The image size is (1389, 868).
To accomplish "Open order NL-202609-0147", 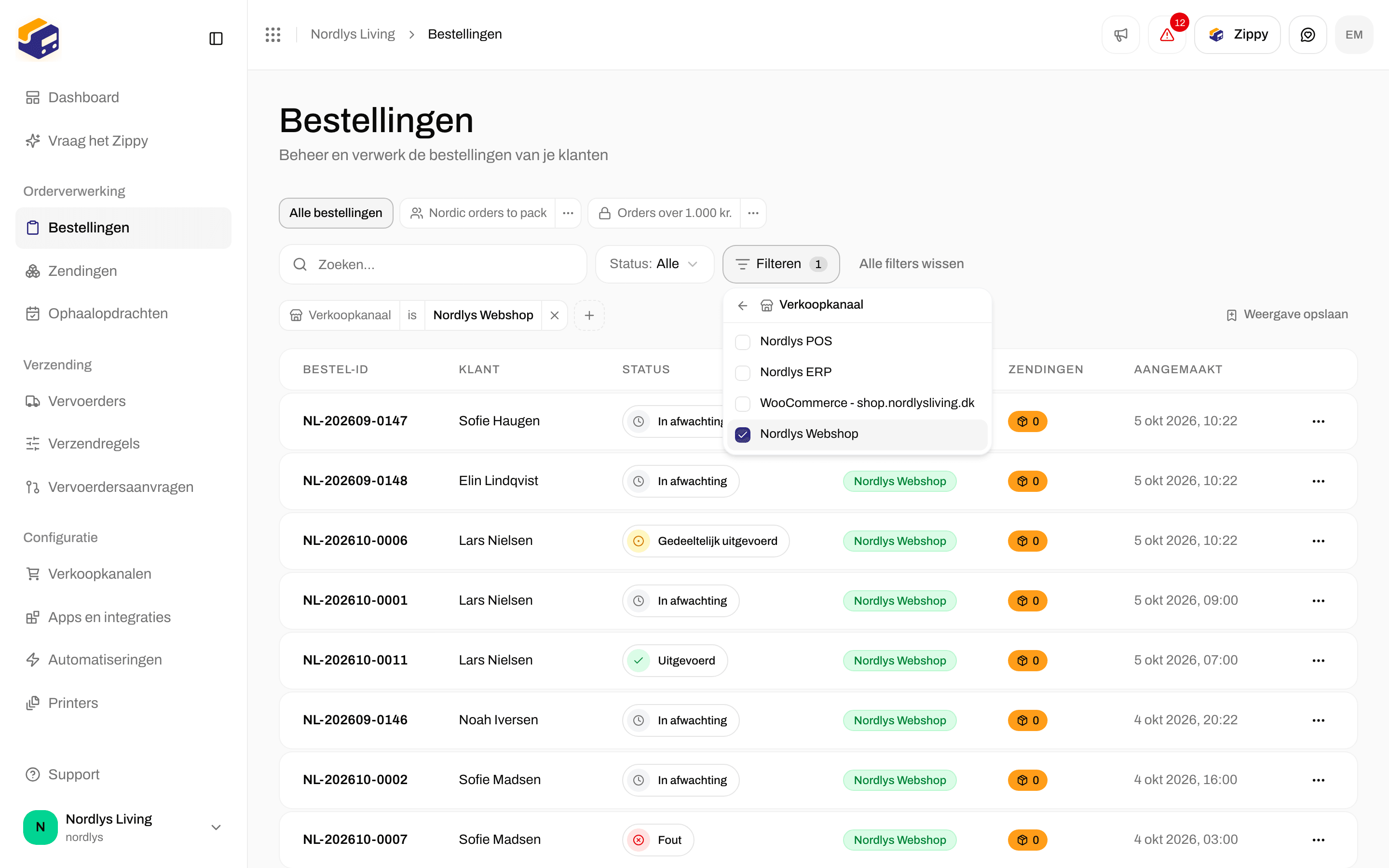I will [354, 421].
